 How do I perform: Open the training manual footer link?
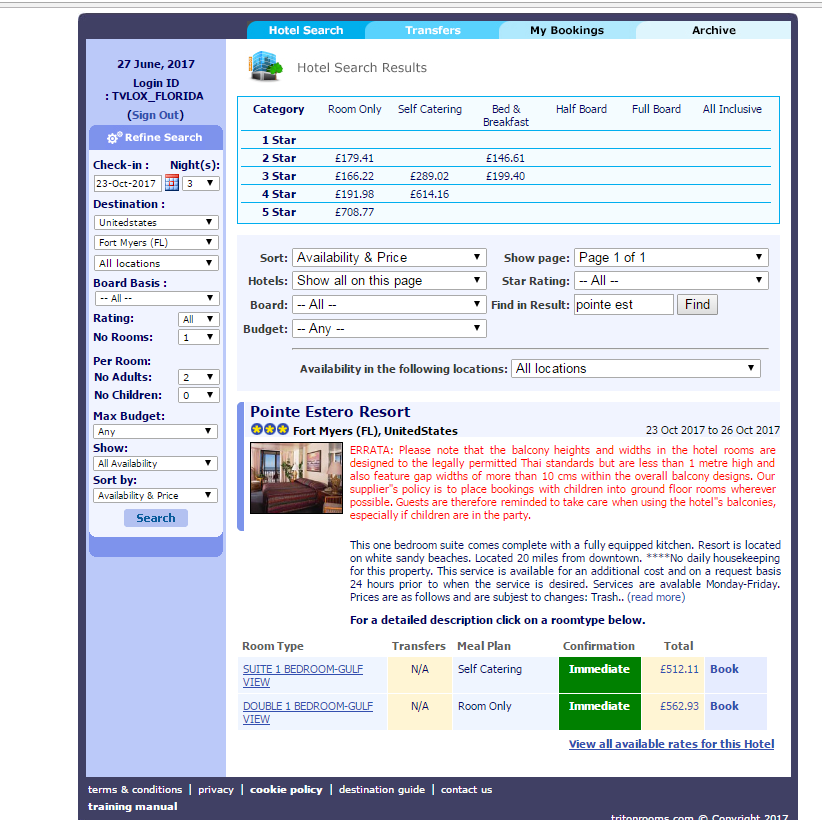(x=132, y=806)
